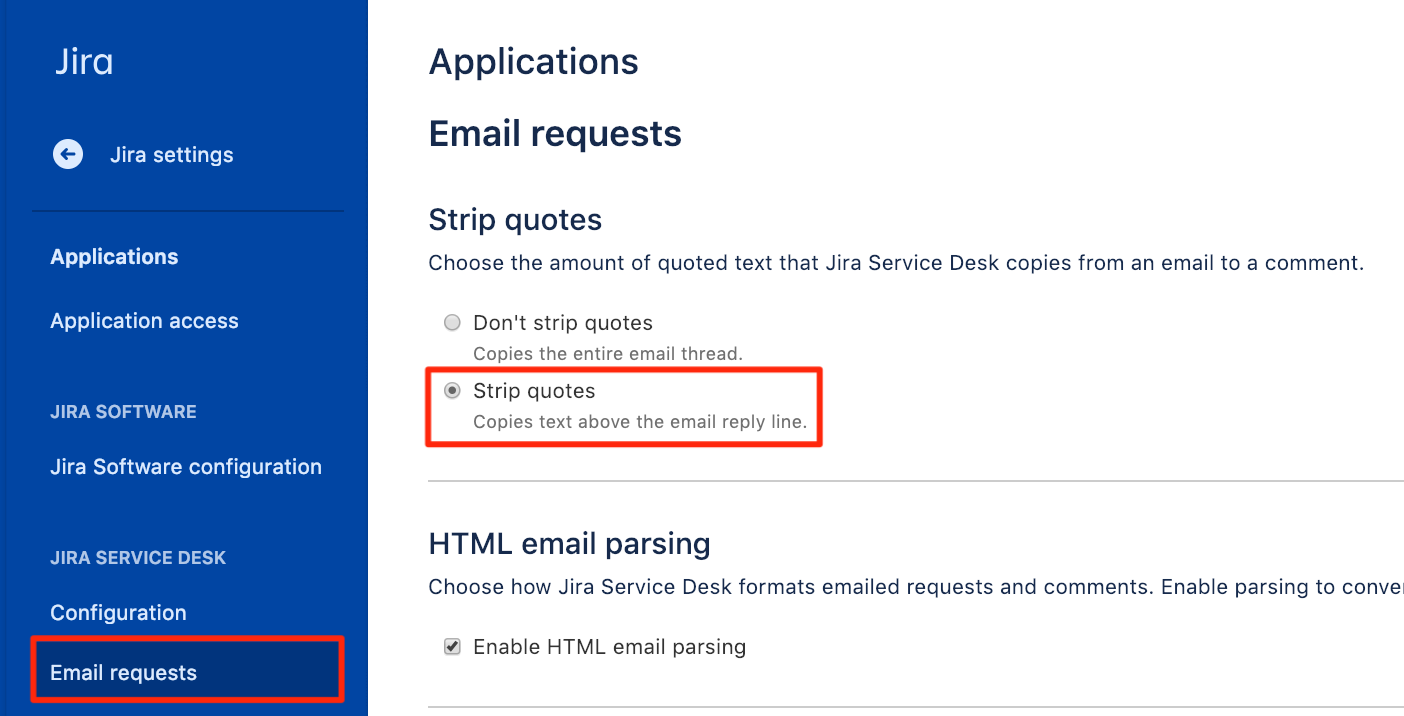
Task: Click the "Don't strip quotes" option label
Action: click(x=563, y=323)
